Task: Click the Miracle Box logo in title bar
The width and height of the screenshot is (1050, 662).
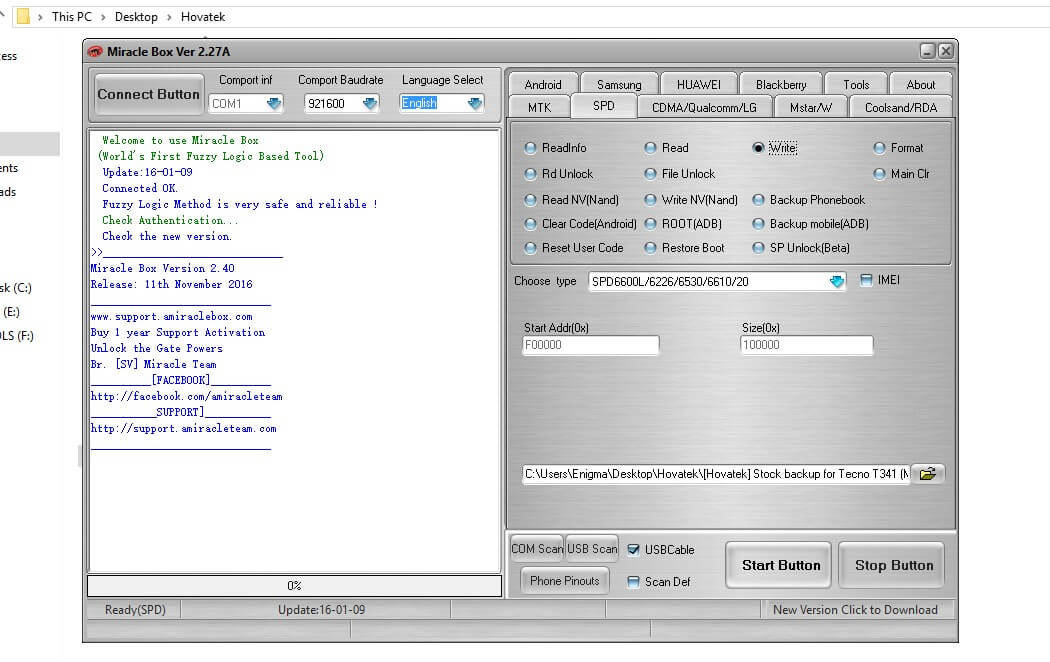Action: point(95,52)
